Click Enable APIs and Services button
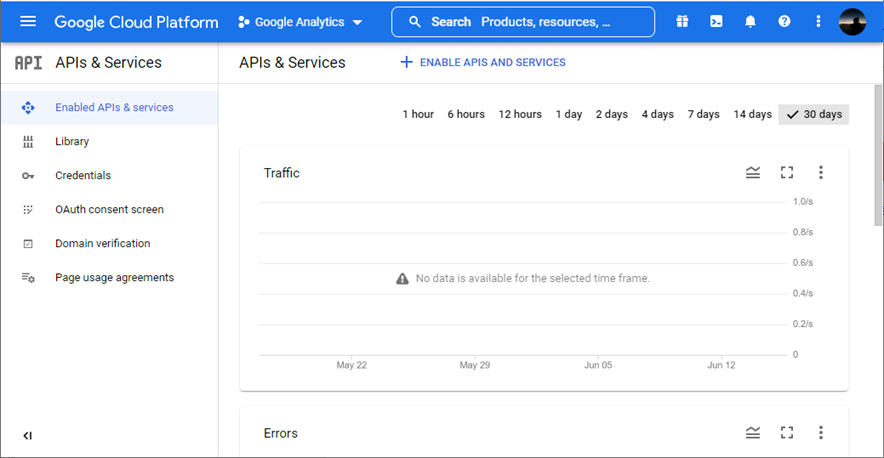Image resolution: width=884 pixels, height=458 pixels. point(483,62)
